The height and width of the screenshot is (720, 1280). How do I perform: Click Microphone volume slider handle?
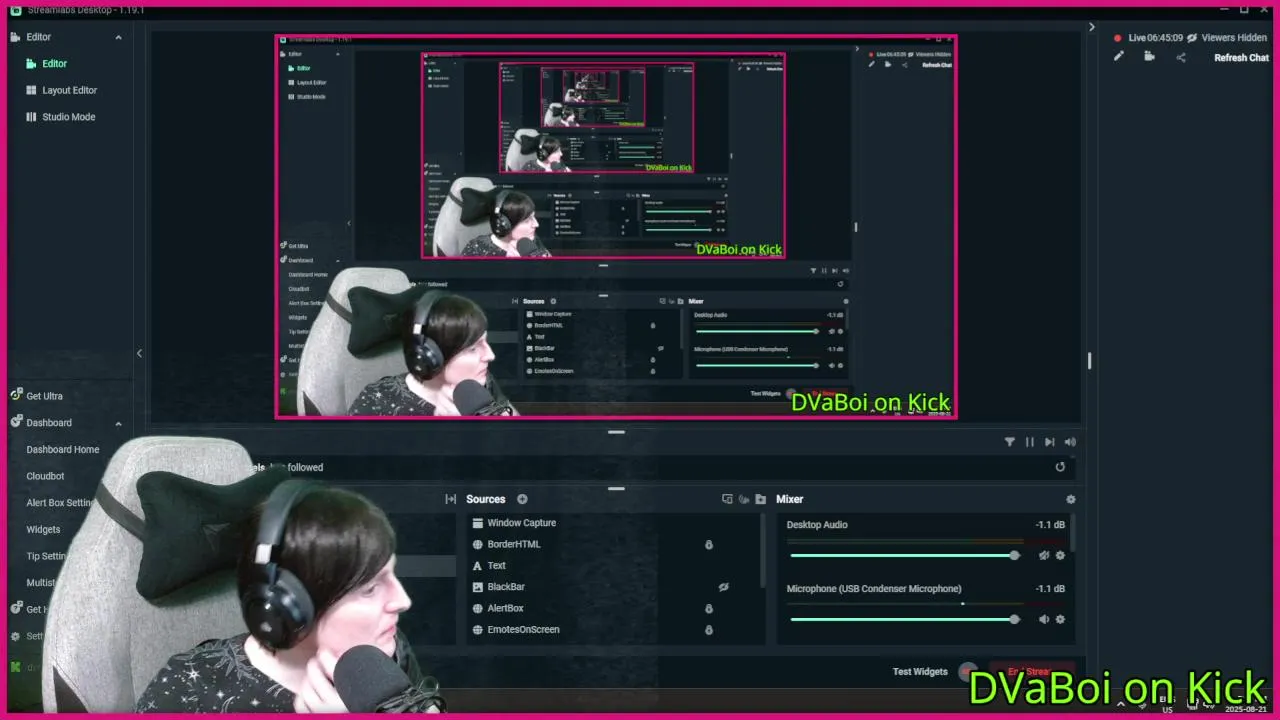click(x=1014, y=619)
